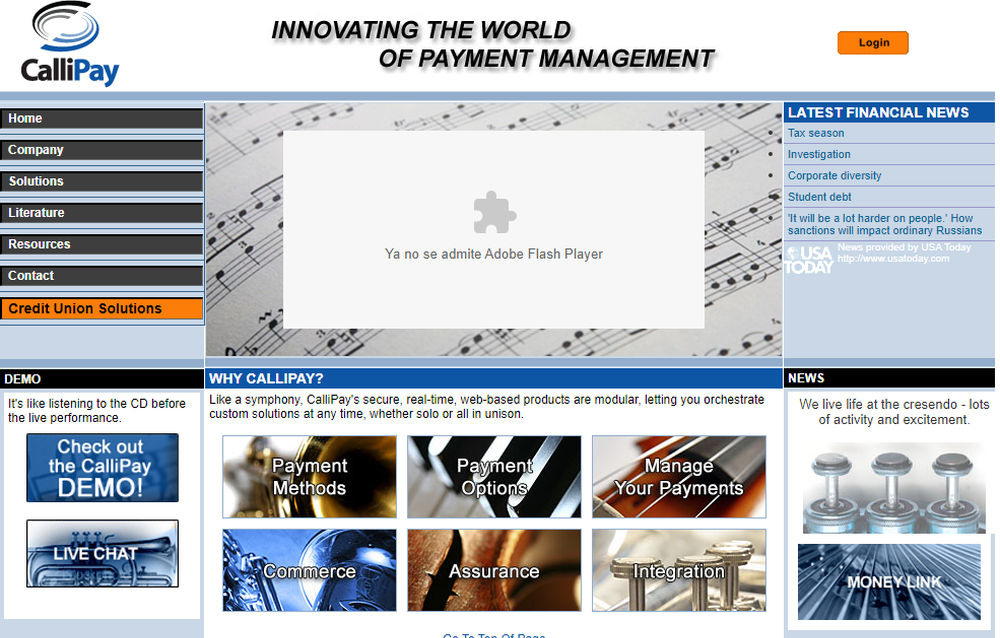Screen dimensions: 1000x638
Task: Open the Payment Options tile
Action: [x=494, y=477]
